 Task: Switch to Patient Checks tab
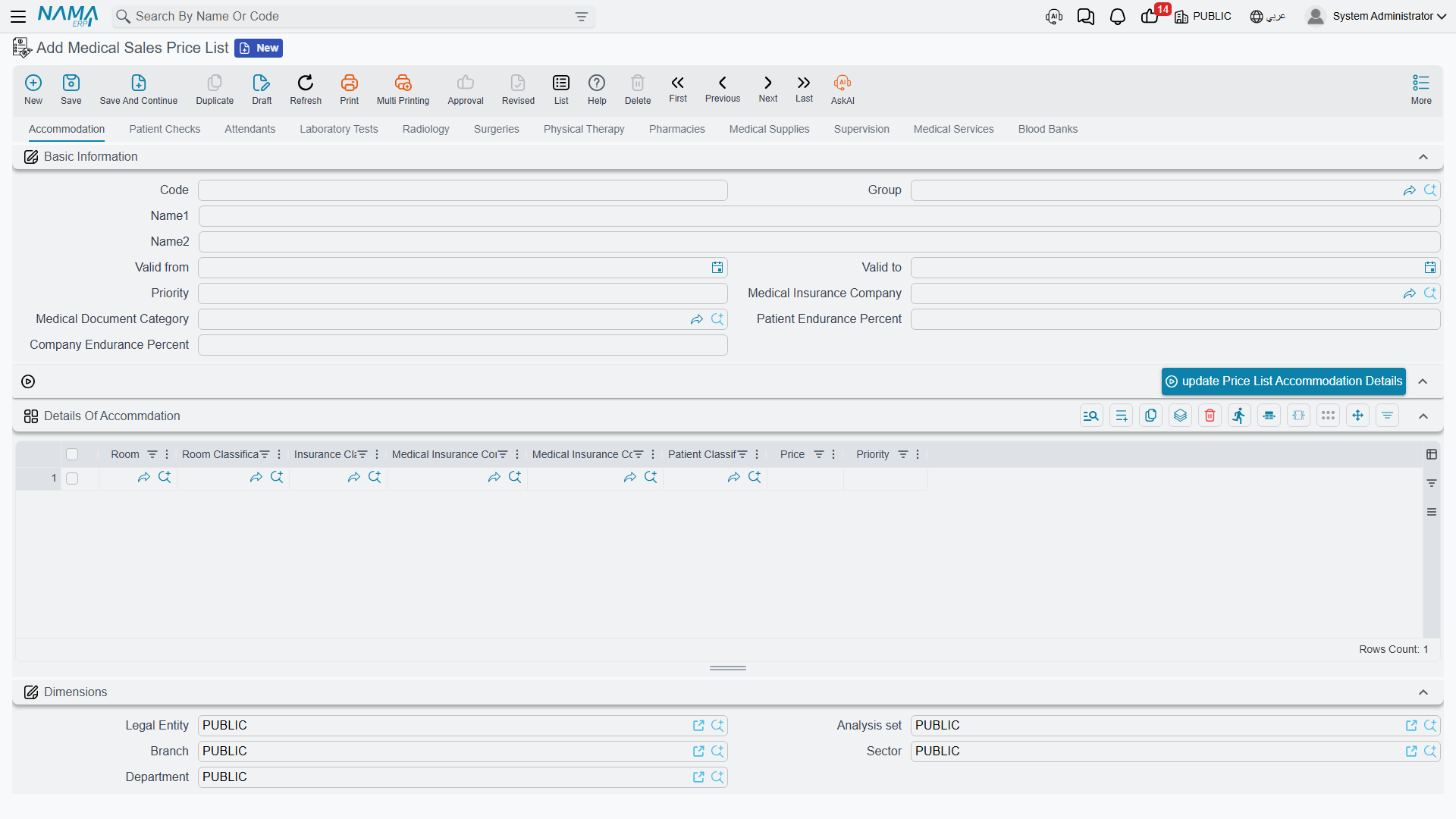click(x=165, y=129)
